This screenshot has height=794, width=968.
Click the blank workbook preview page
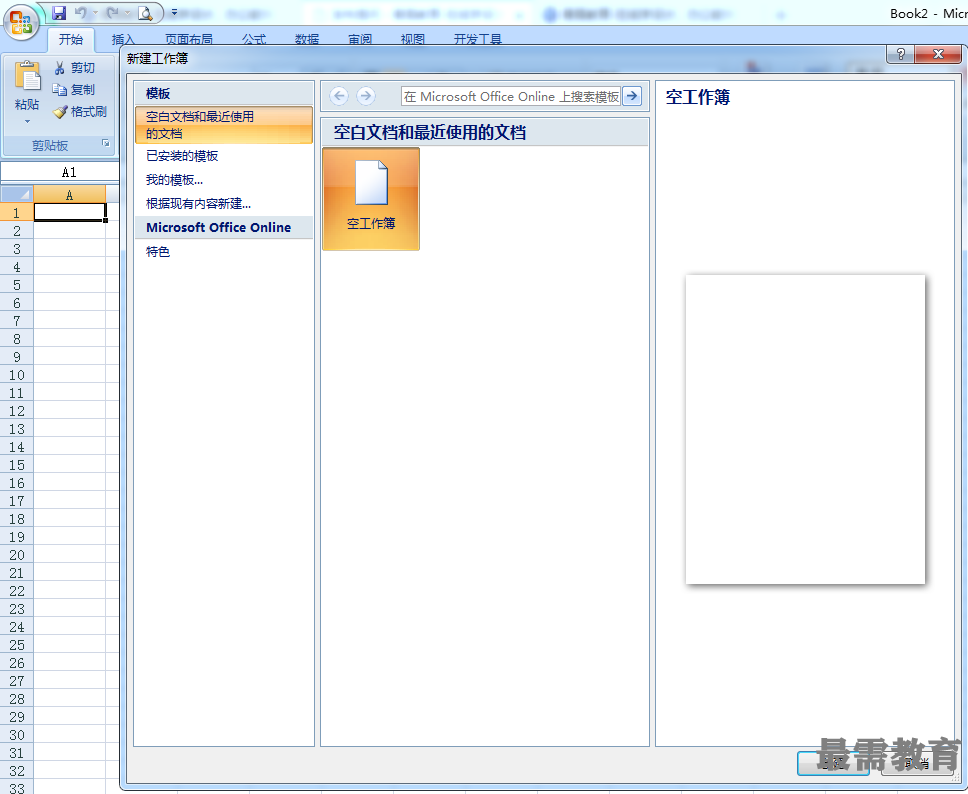click(805, 429)
